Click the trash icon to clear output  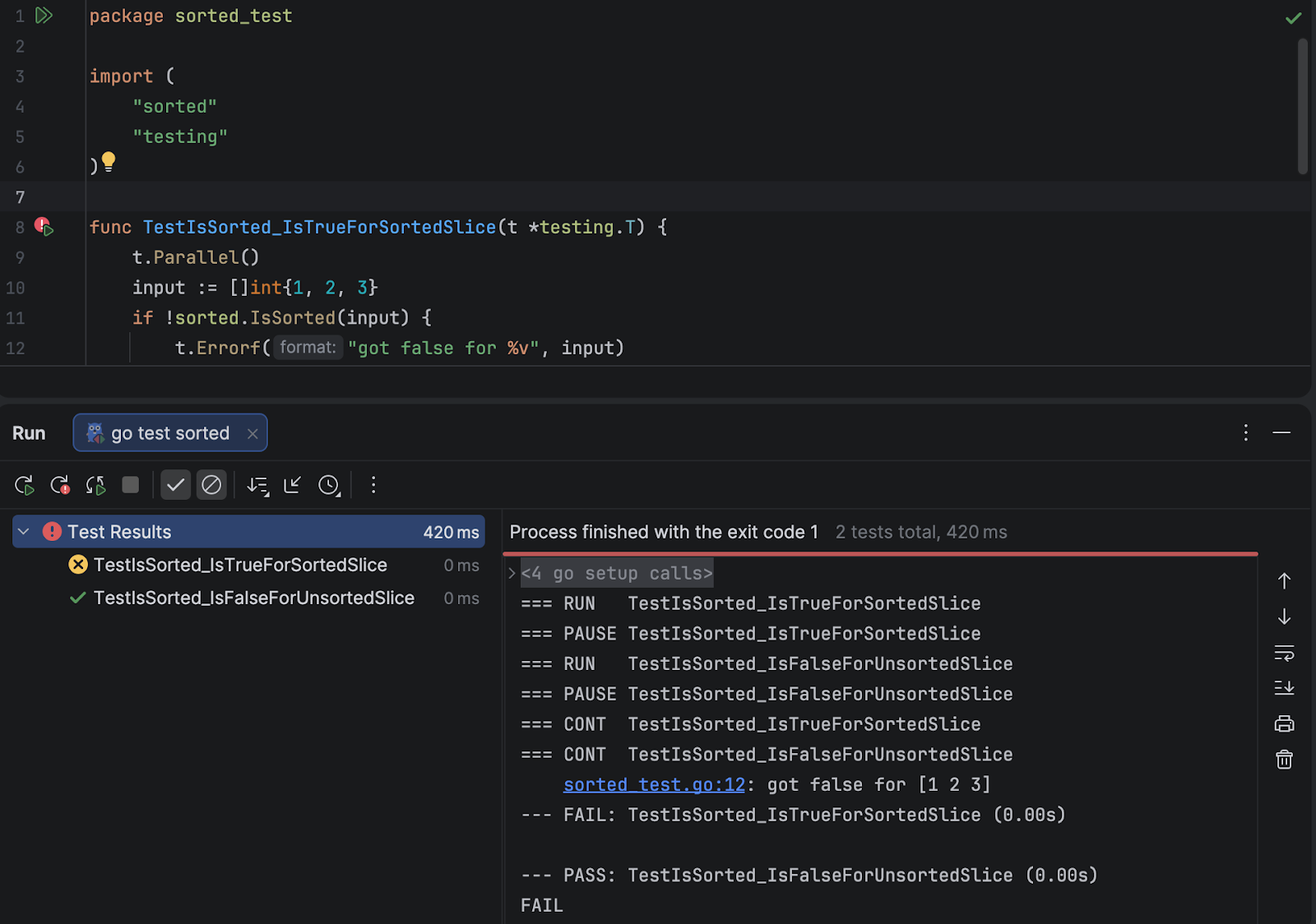coord(1284,760)
